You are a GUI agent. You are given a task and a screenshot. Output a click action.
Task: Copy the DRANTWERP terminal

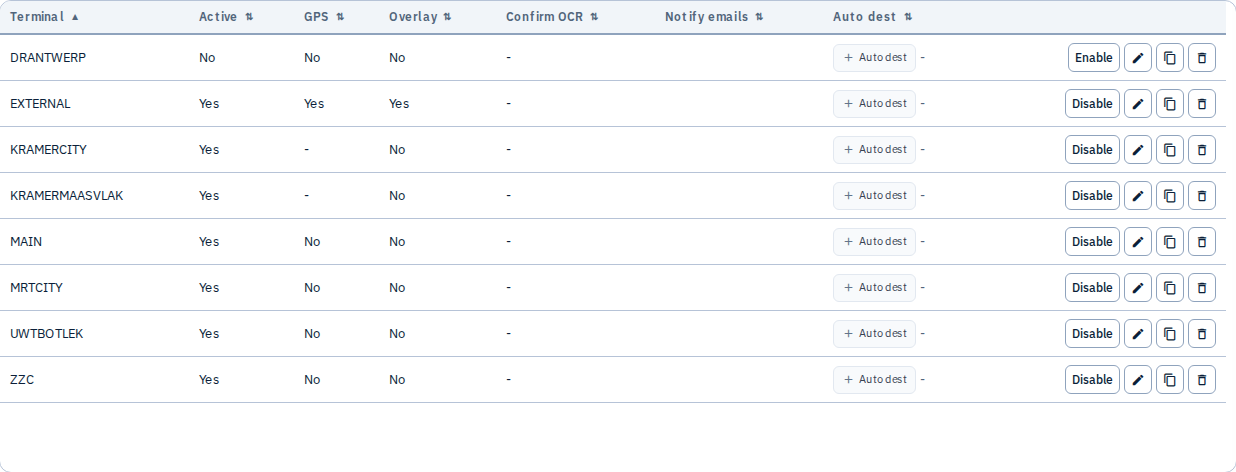1169,58
